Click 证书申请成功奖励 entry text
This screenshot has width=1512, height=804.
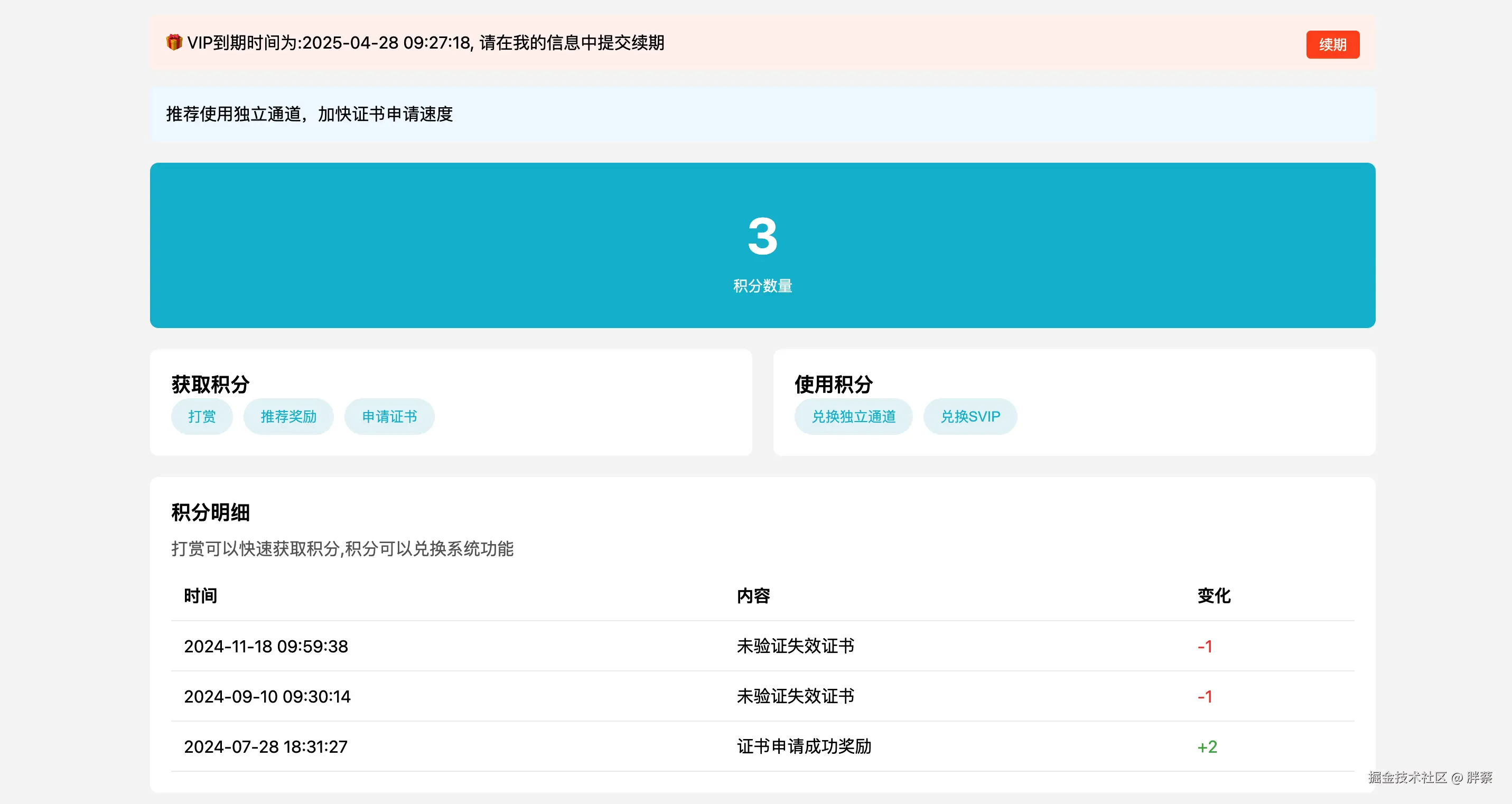804,746
